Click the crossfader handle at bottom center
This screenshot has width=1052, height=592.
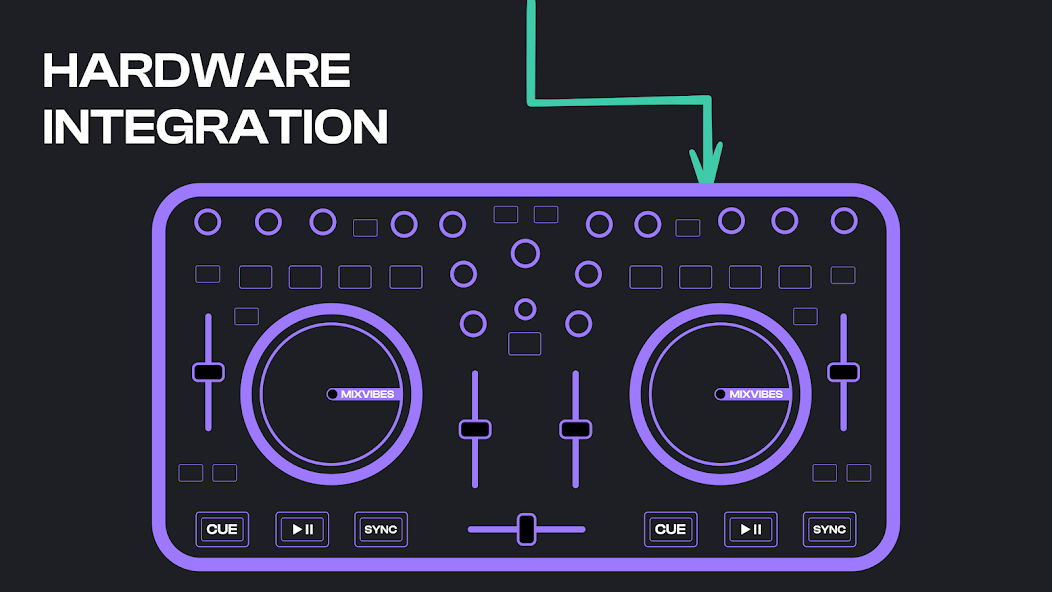(x=526, y=529)
